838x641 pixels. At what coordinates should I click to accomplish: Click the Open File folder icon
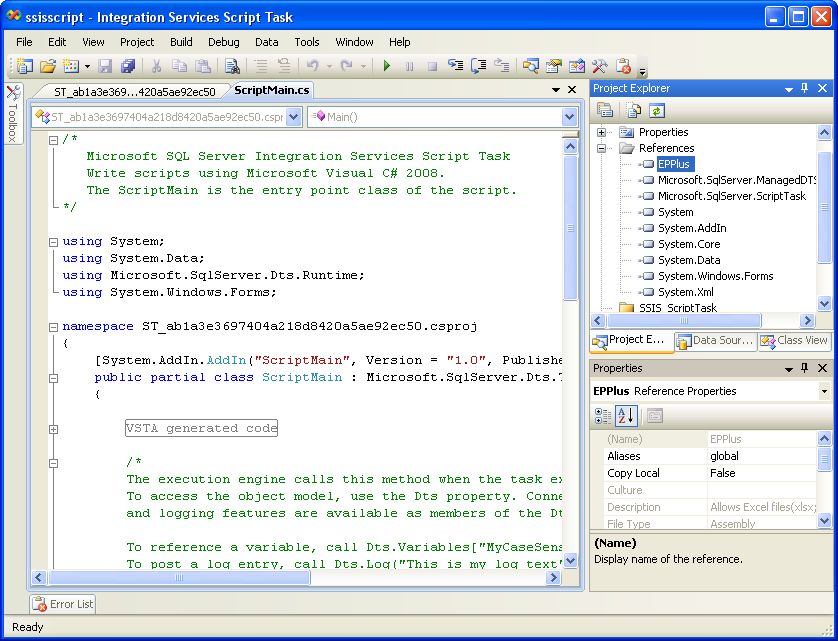point(47,67)
